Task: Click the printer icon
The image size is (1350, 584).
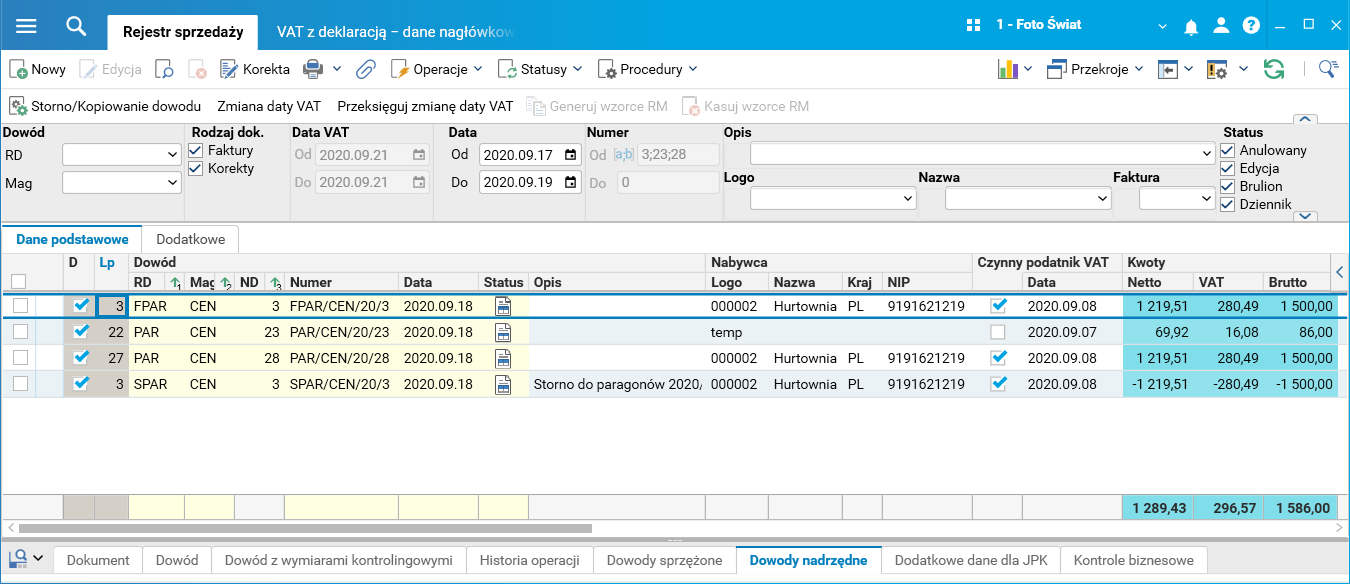Action: coord(314,69)
